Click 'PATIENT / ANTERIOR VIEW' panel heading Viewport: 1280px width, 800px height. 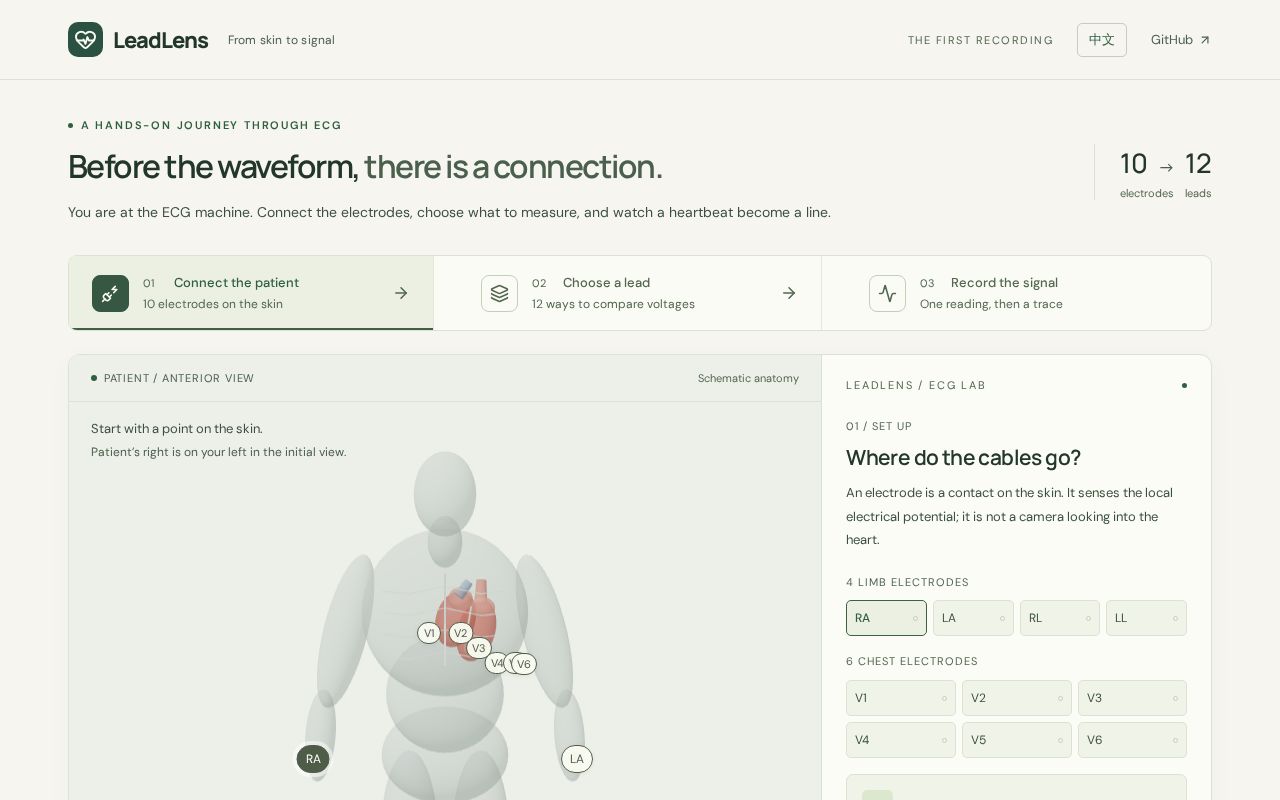click(179, 378)
